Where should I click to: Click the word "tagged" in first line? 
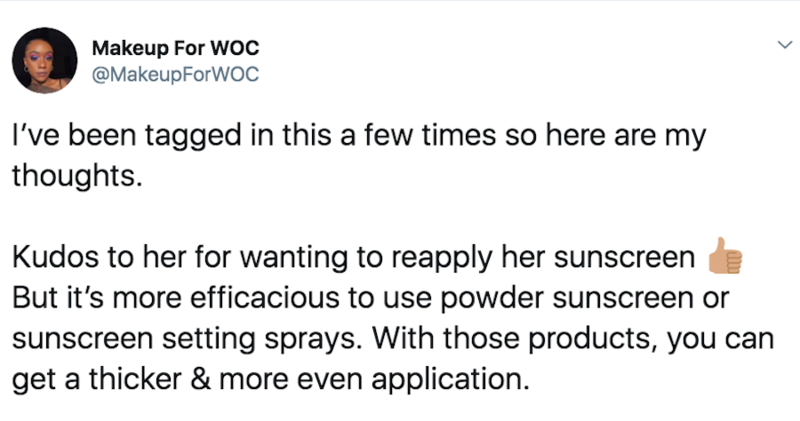(193, 136)
